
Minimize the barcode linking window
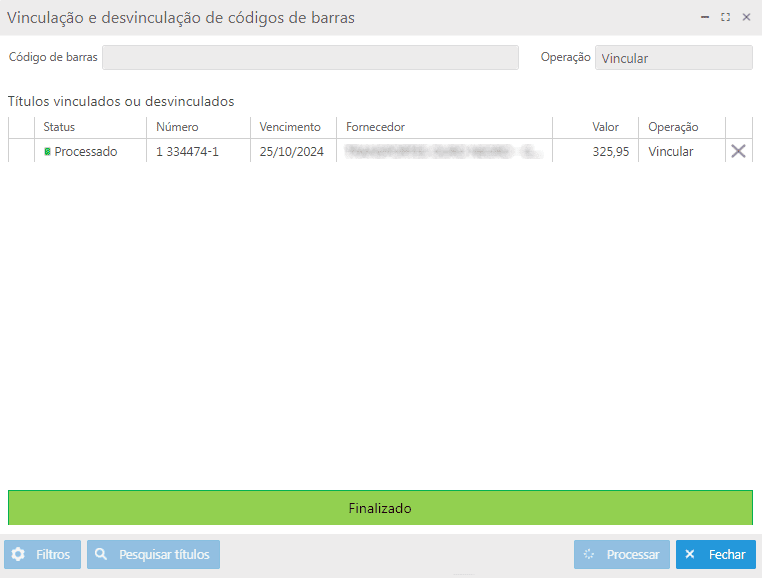pyautogui.click(x=705, y=17)
